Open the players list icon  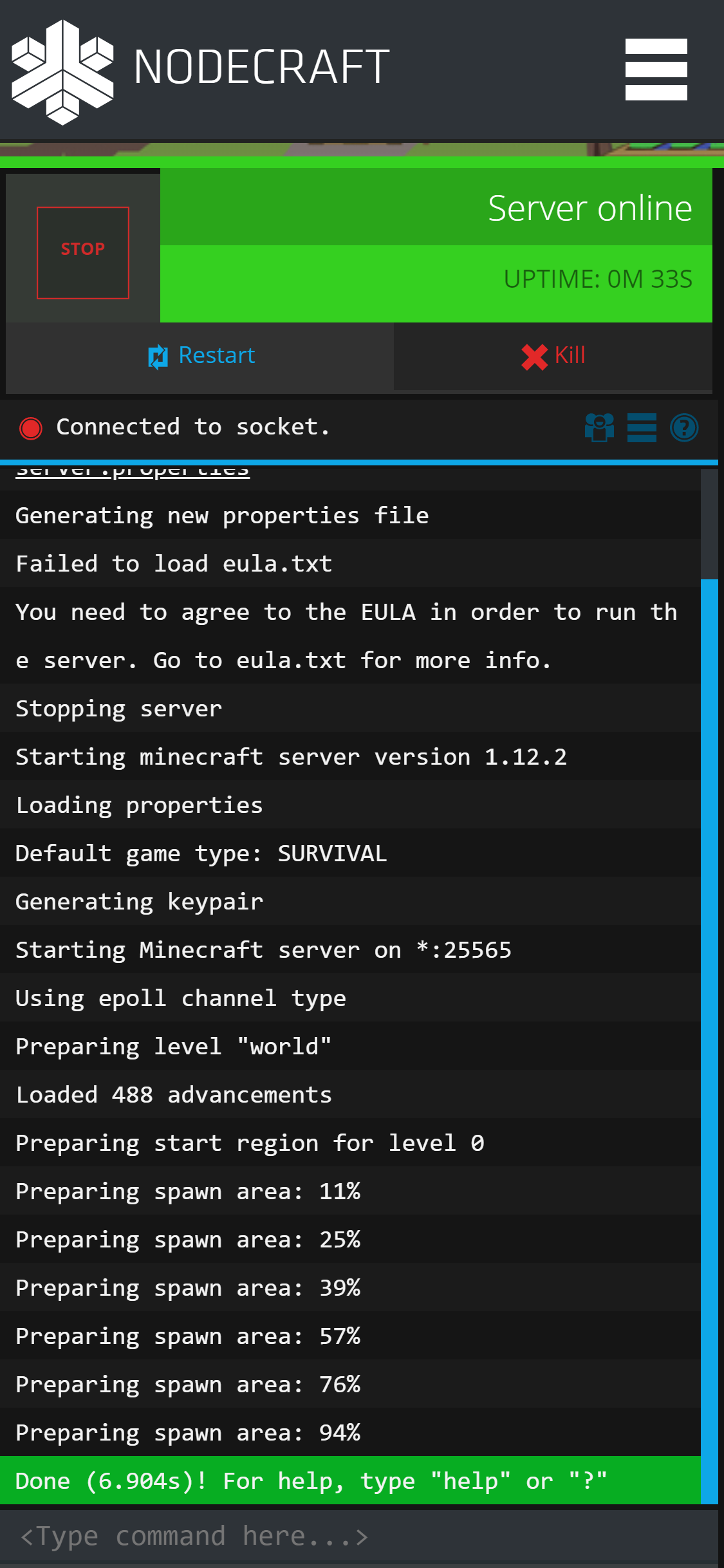(599, 427)
